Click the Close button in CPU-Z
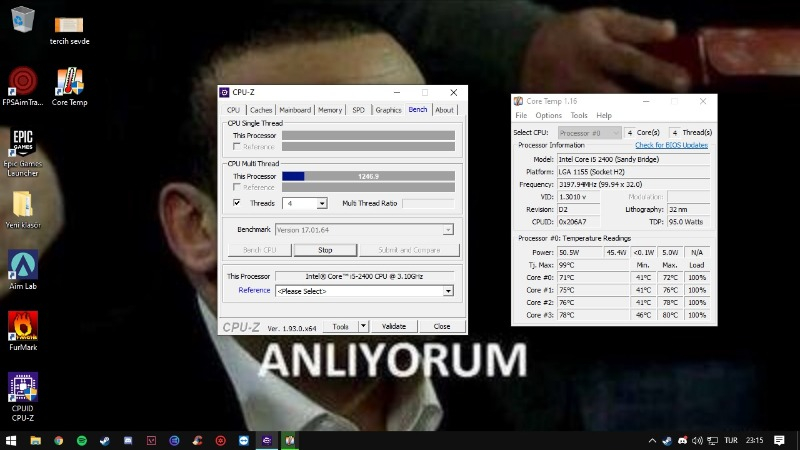The width and height of the screenshot is (800, 450). 442,326
